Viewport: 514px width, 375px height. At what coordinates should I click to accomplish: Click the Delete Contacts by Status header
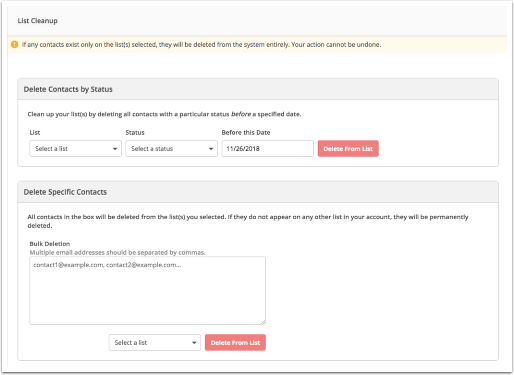pyautogui.click(x=68, y=89)
